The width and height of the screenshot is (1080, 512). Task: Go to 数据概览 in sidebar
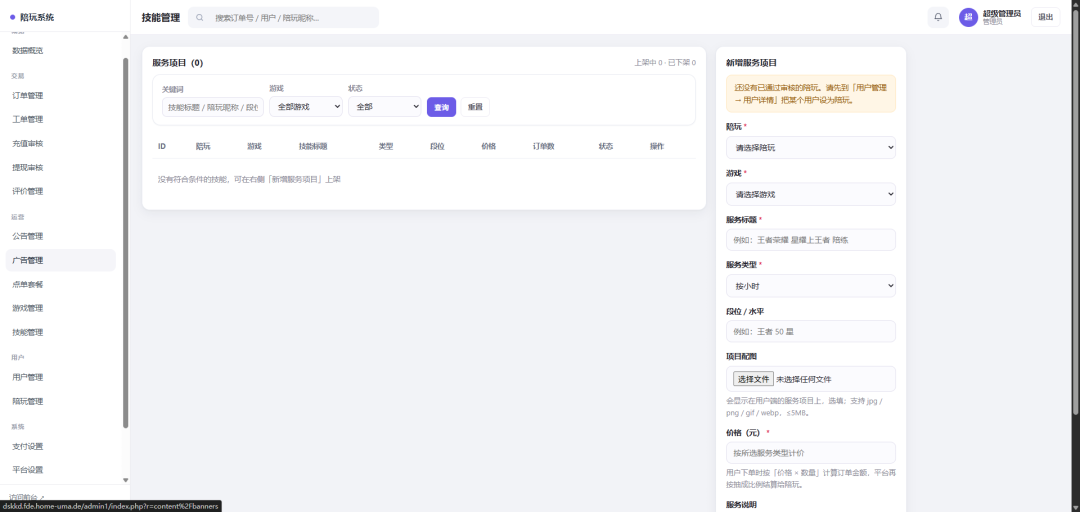click(x=61, y=50)
